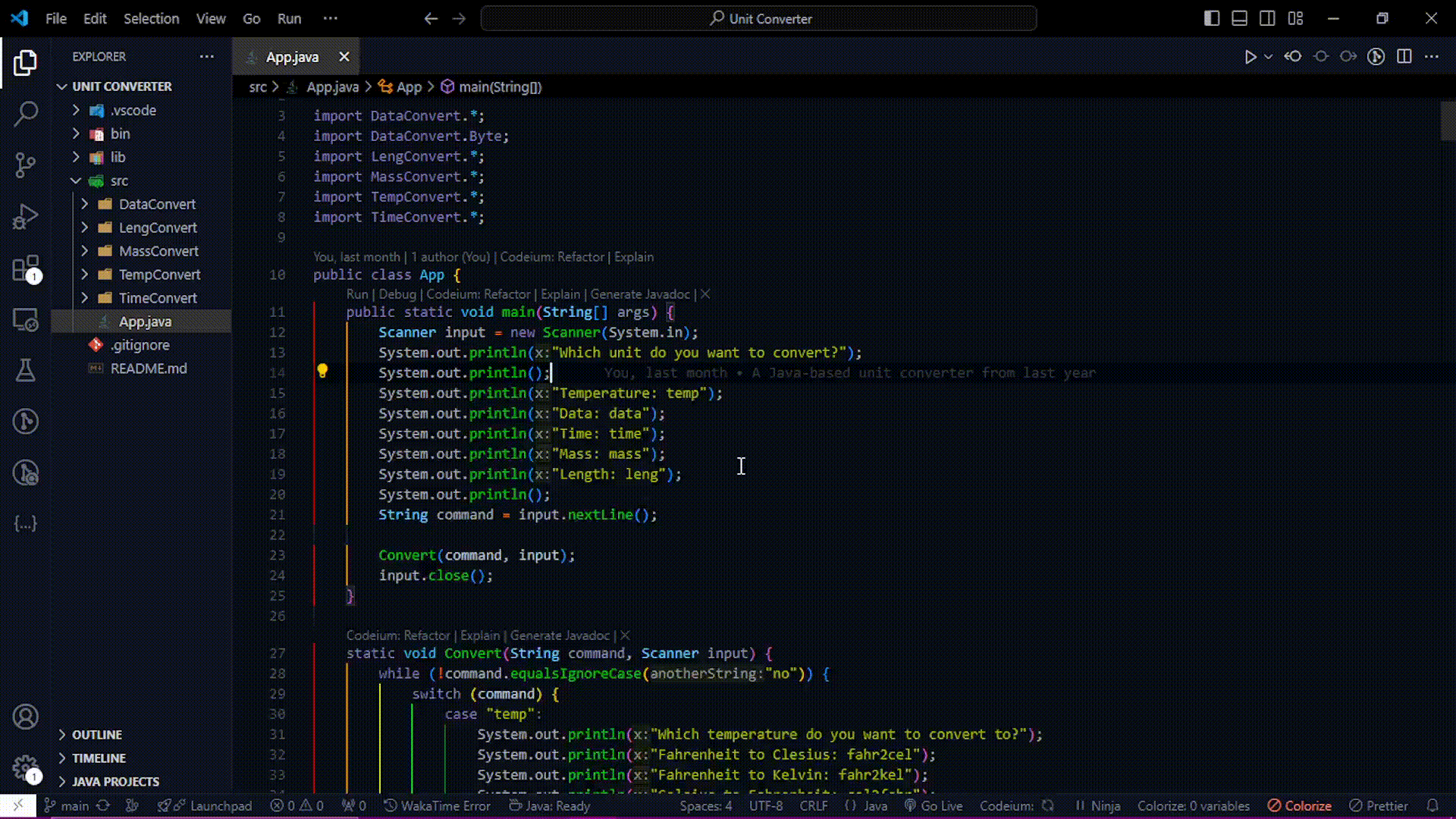The height and width of the screenshot is (819, 1456).
Task: Toggle Colorize in status bar
Action: click(1300, 805)
